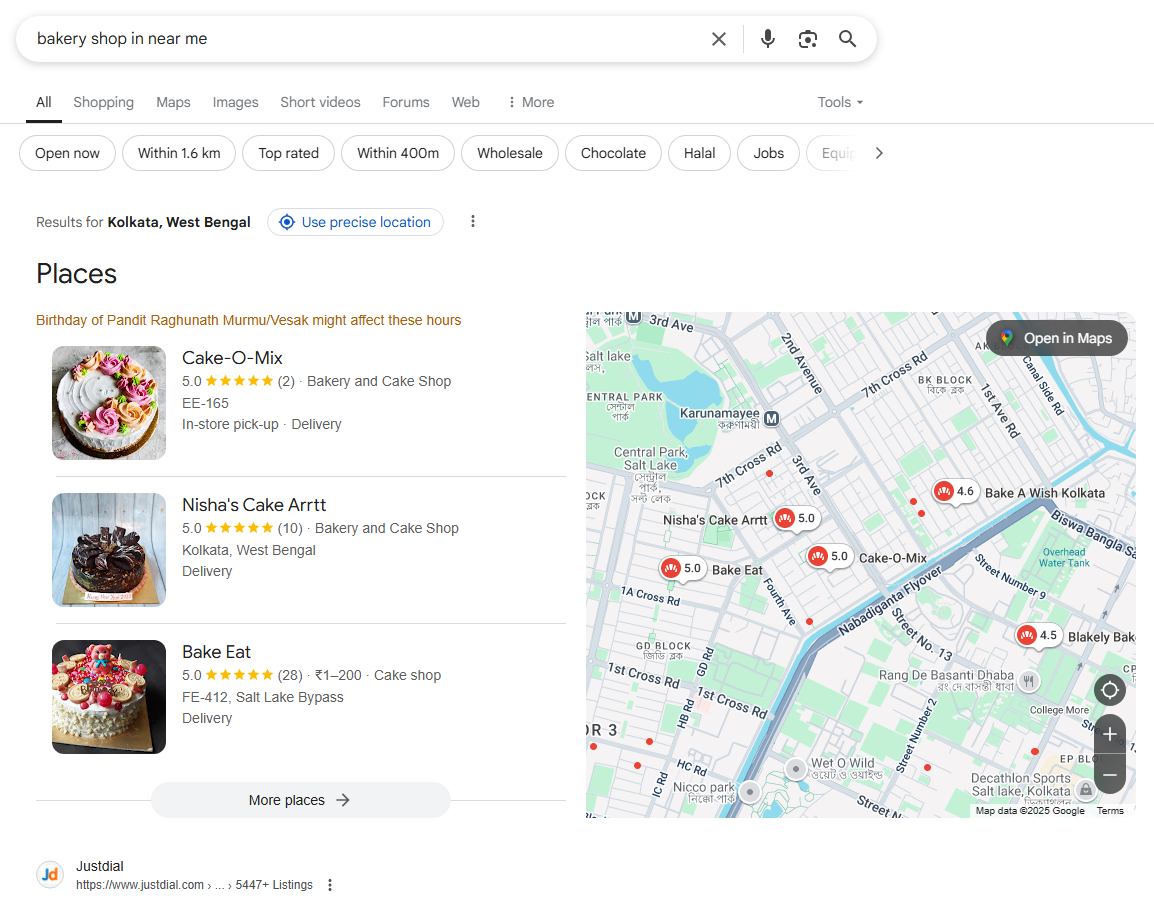Submit search using magnifier icon
The width and height of the screenshot is (1154, 898).
click(848, 39)
